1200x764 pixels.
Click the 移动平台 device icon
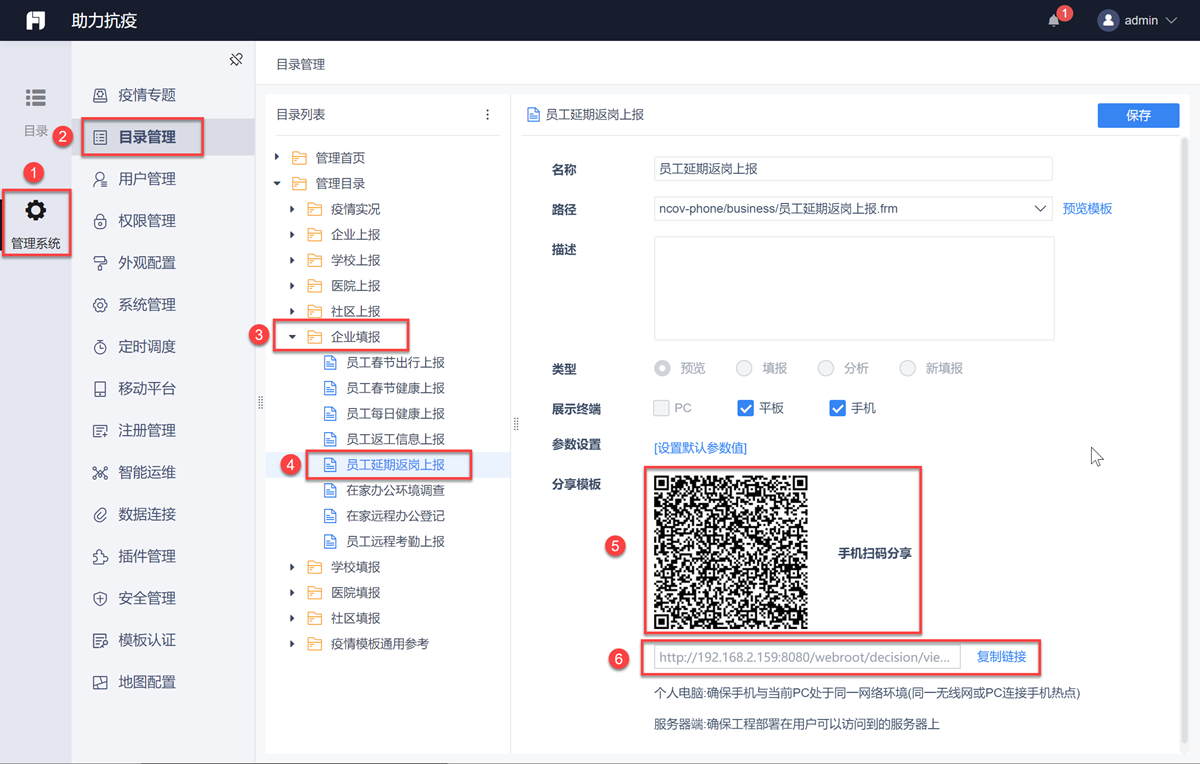click(100, 389)
